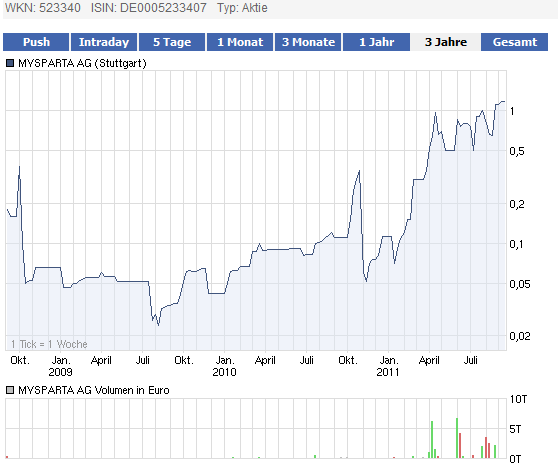Select the 1 Jahr timeframe
Image resolution: width=558 pixels, height=471 pixels.
pos(377,42)
